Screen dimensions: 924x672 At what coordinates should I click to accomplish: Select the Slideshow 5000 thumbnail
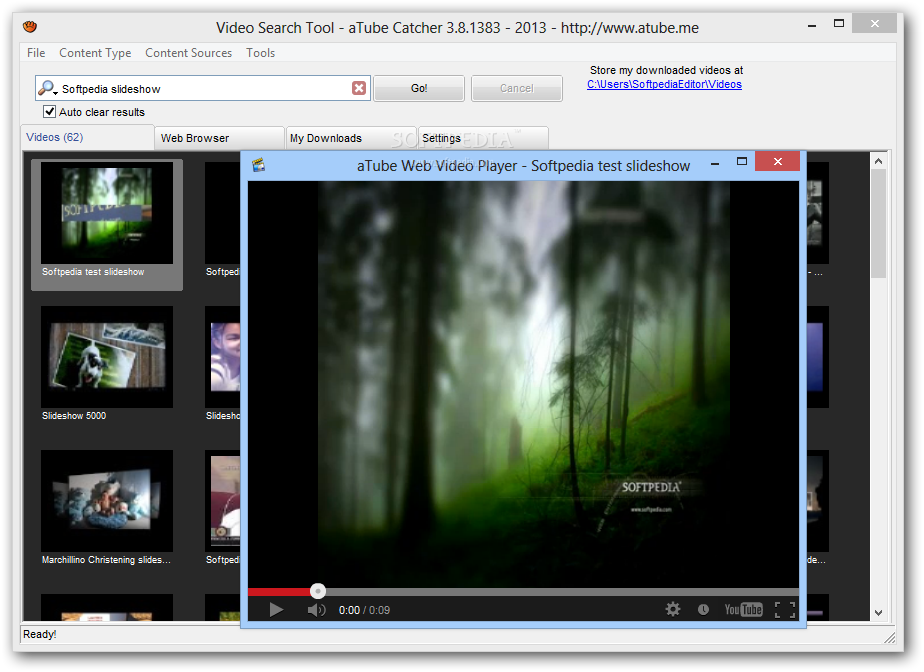point(107,357)
